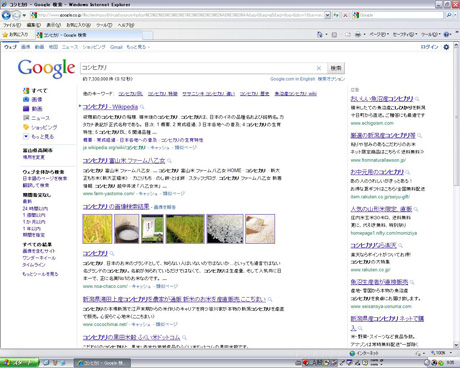Screen dimensions: 460x368
Task: Select ショッピング filter in left sidebar
Action: click(40, 127)
